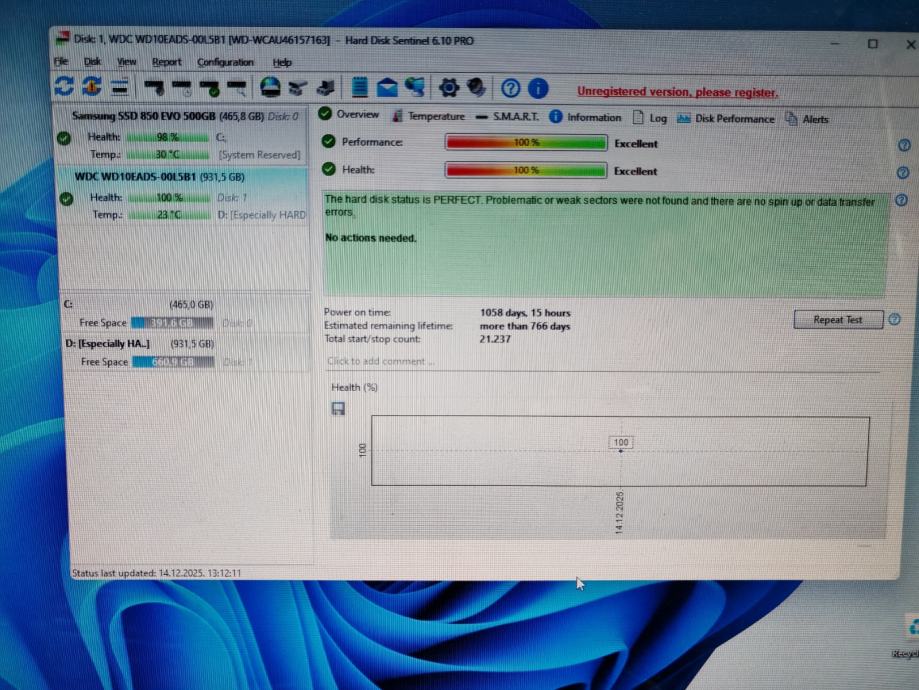Click the "No actions needed." text
This screenshot has width=919, height=690.
coord(370,238)
